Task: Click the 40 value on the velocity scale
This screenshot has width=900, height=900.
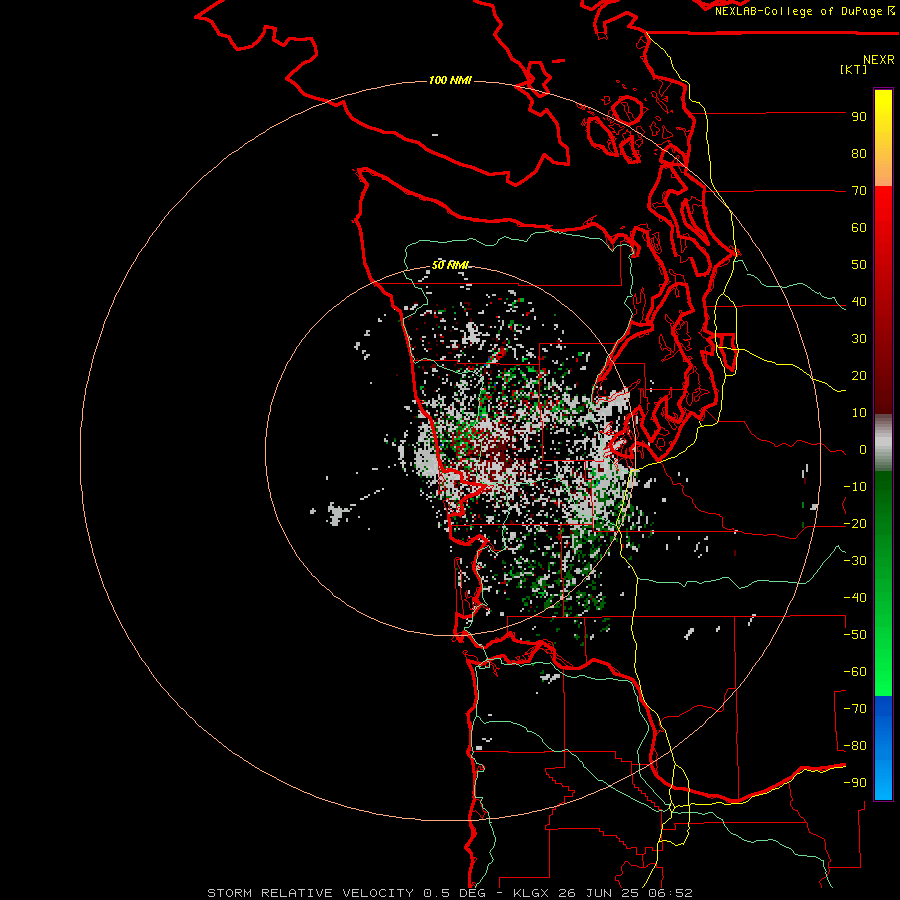Action: click(x=859, y=302)
